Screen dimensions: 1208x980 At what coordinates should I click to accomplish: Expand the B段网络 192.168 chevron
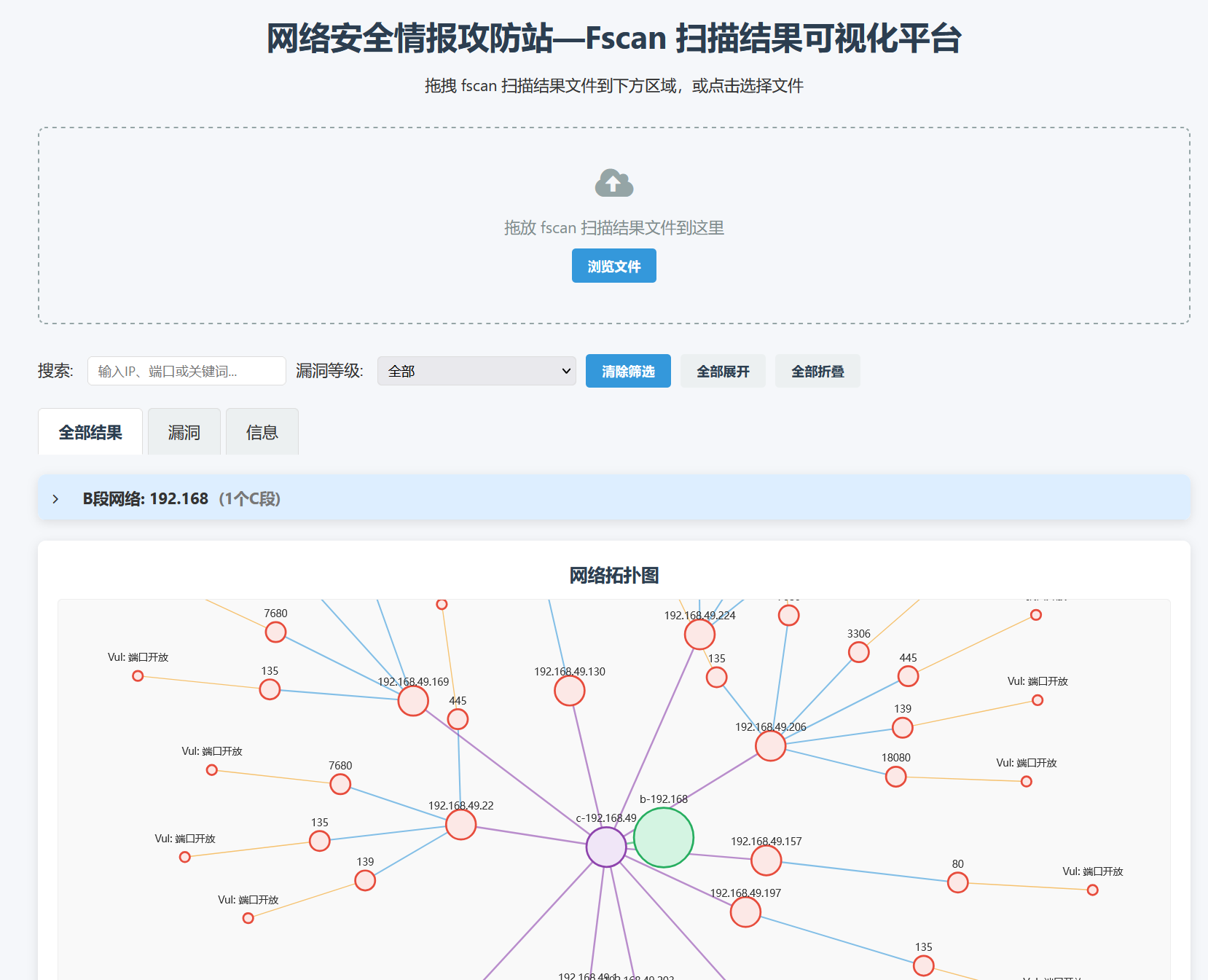click(x=56, y=499)
